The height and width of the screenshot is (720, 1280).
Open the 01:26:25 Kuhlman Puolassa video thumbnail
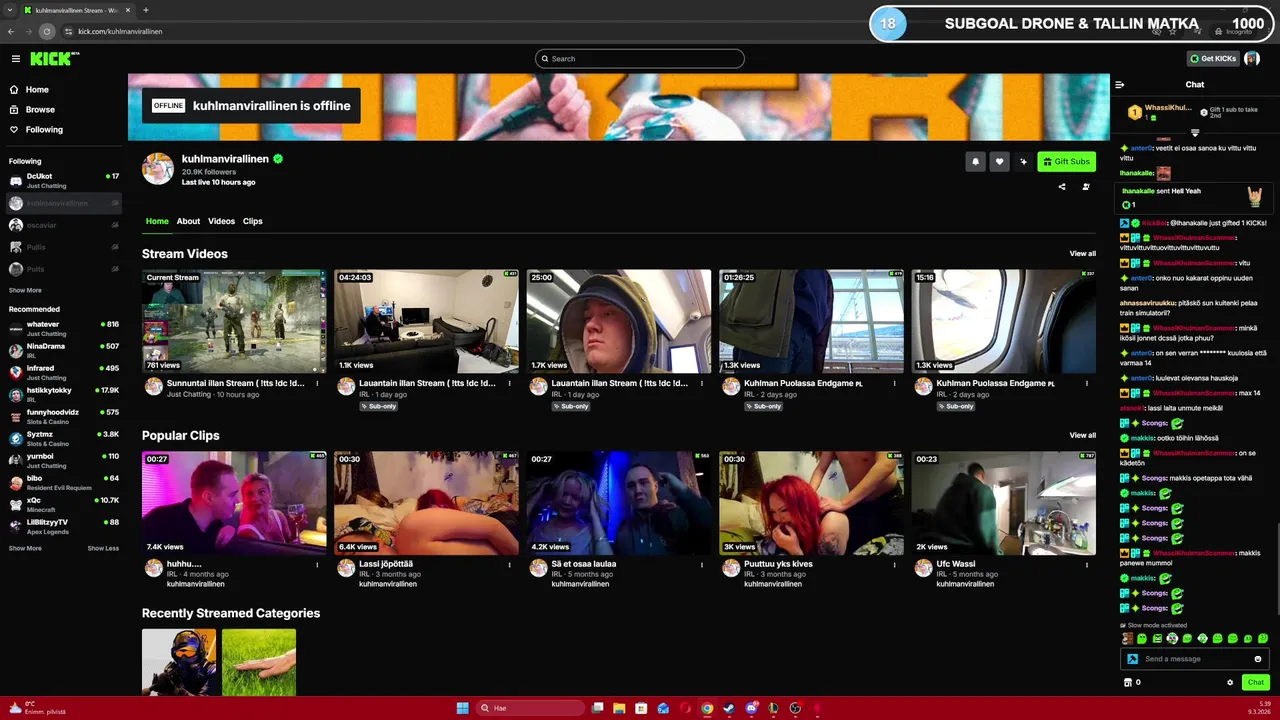811,321
